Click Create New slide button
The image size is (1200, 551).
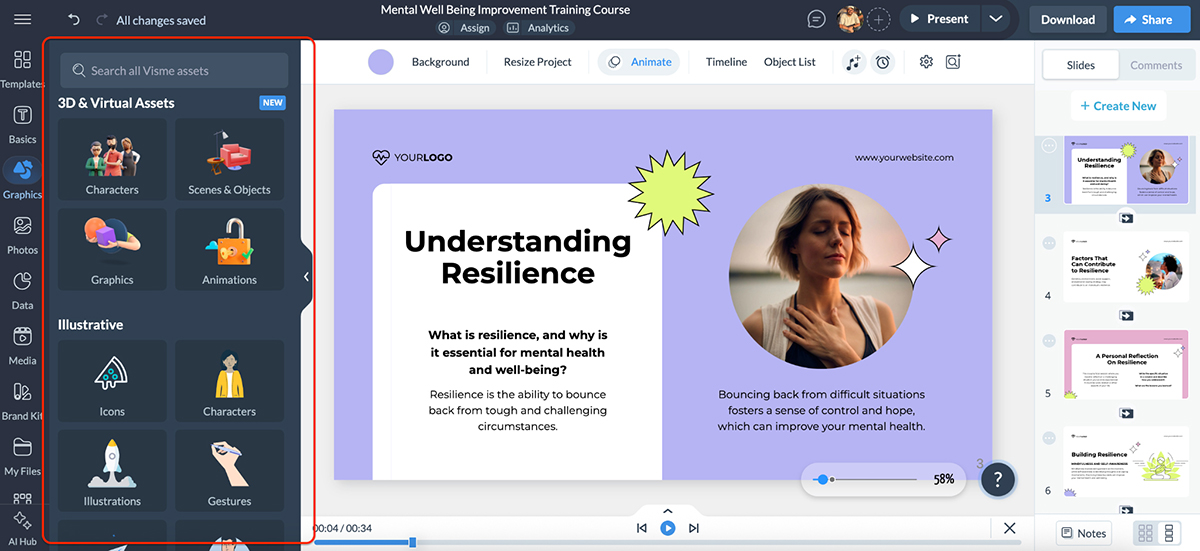click(1118, 106)
